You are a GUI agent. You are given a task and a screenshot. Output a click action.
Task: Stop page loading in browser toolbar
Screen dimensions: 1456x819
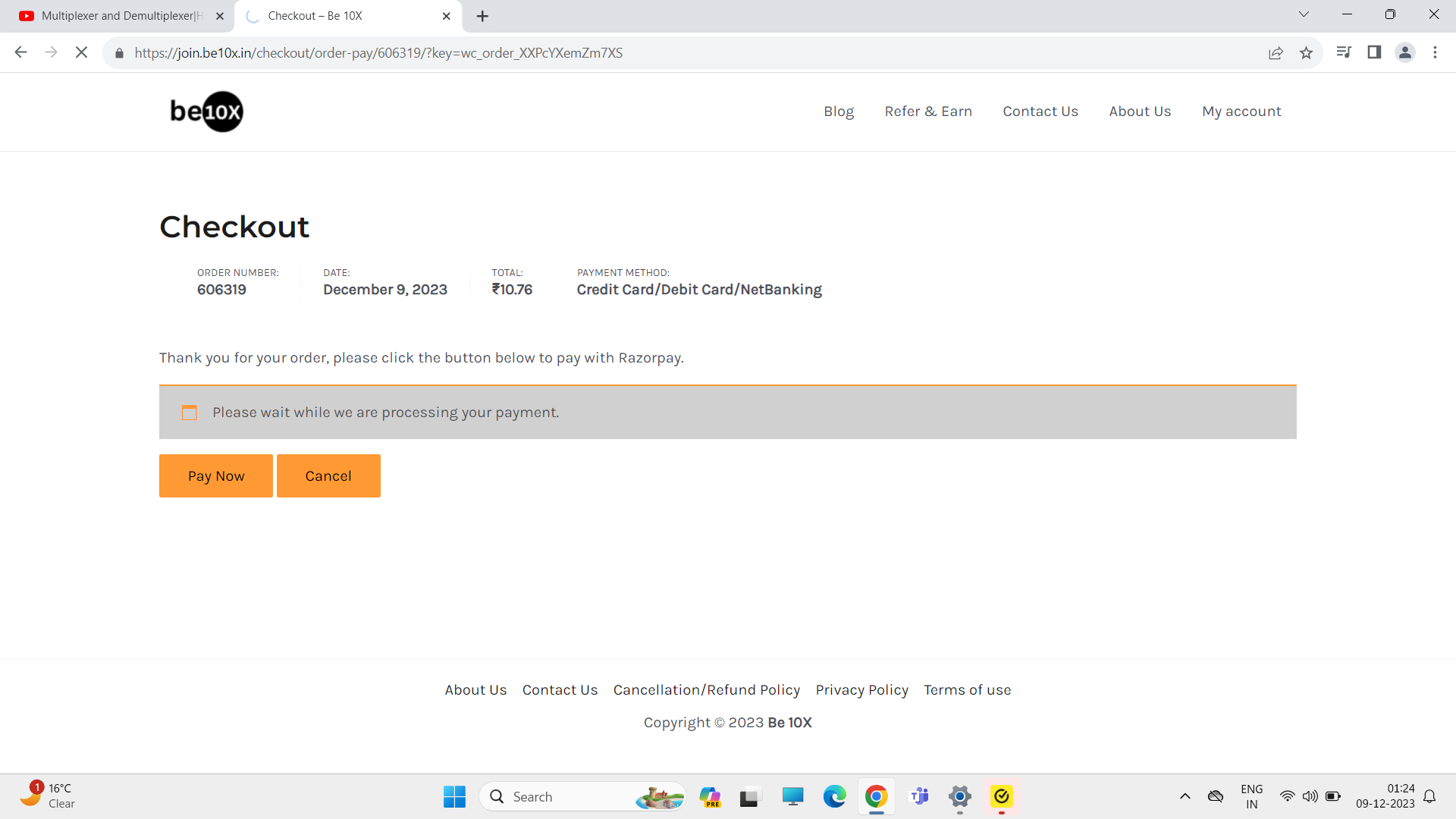tap(81, 52)
